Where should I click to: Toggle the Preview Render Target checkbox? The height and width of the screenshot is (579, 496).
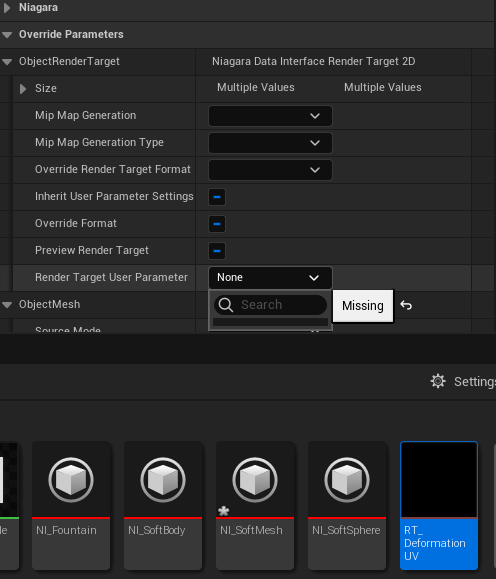217,251
